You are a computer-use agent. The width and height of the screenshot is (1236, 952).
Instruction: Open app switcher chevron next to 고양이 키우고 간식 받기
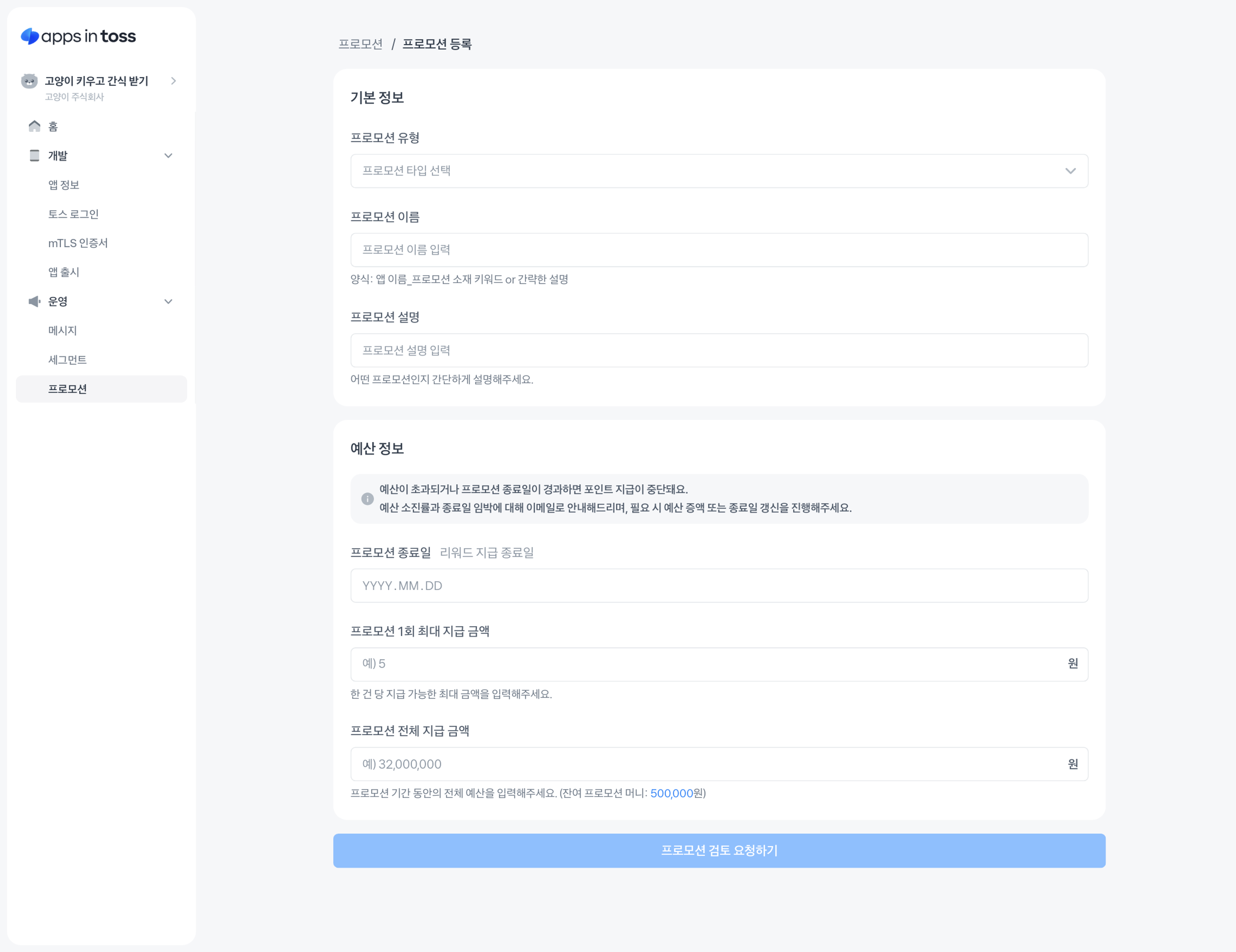(x=174, y=81)
